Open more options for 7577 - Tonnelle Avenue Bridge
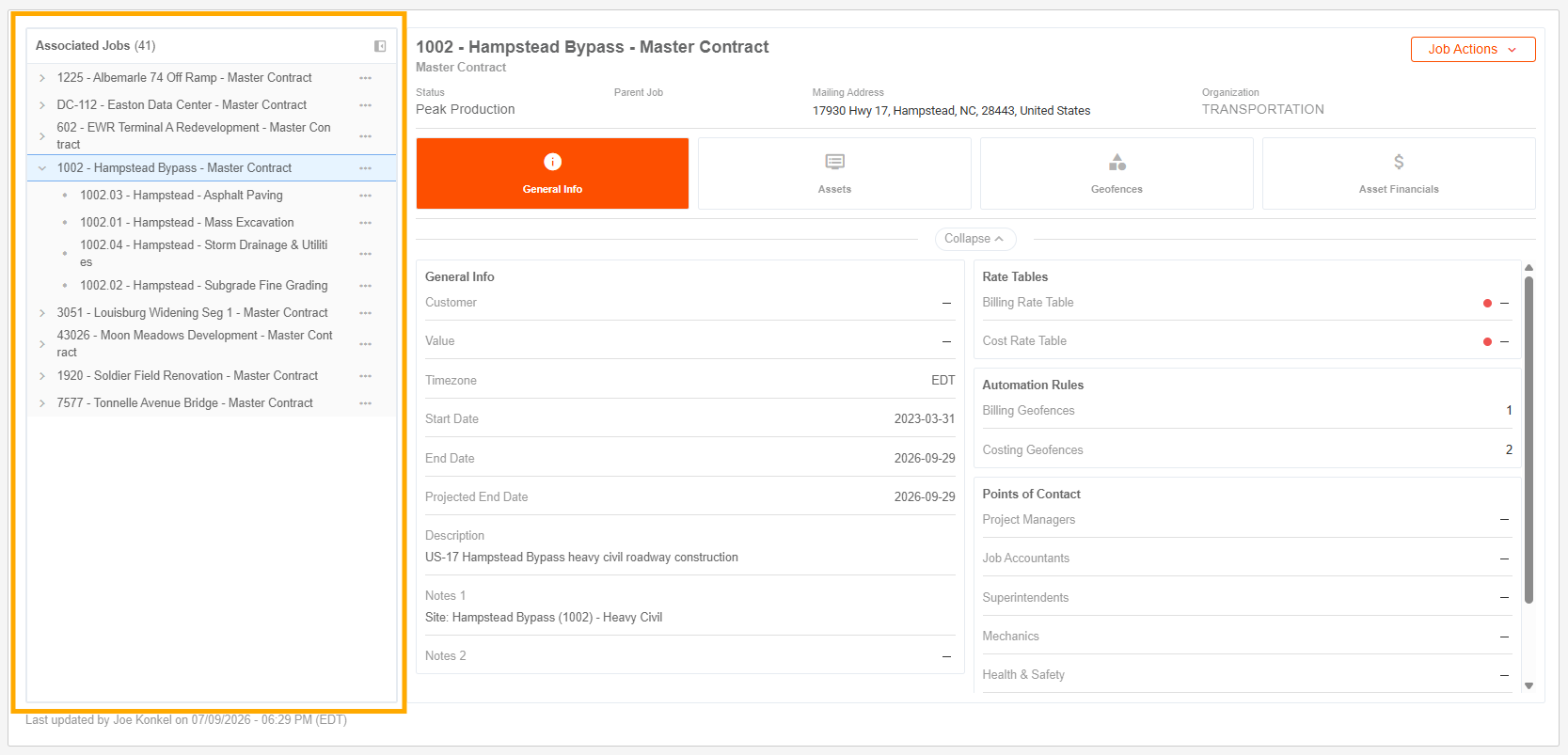Viewport: 1568px width, 755px height. 365,403
